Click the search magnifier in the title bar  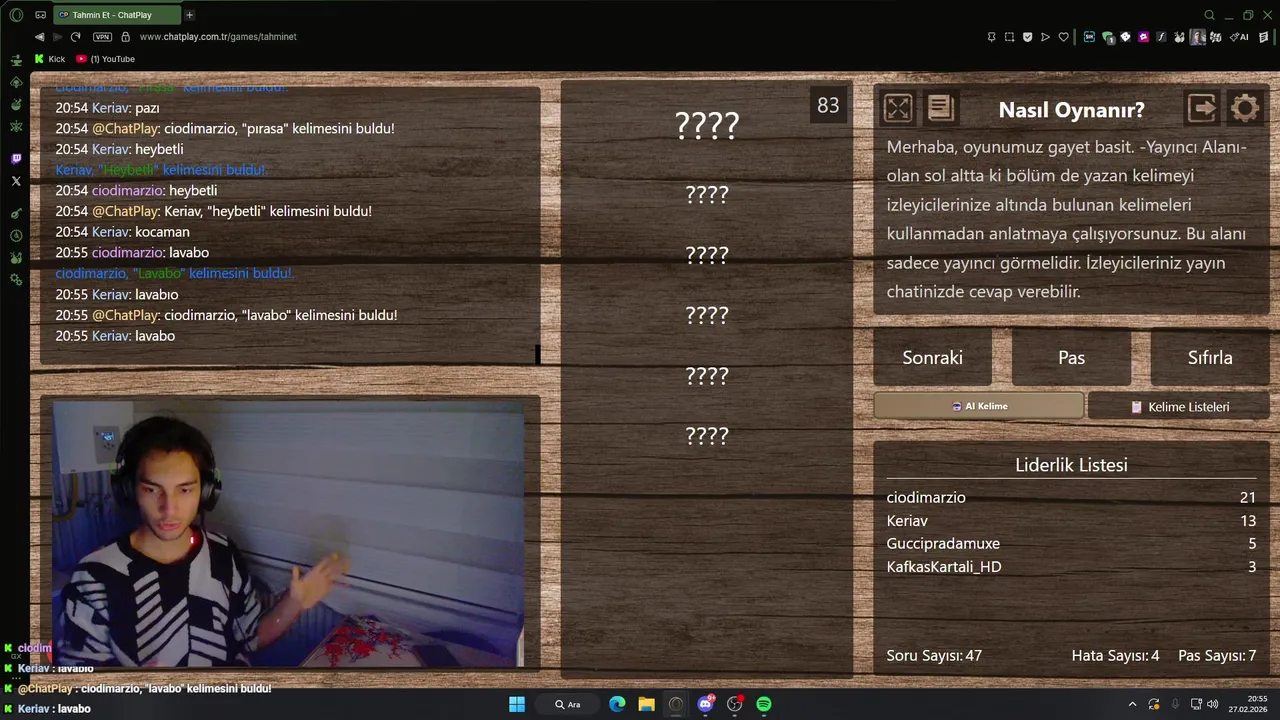click(x=1209, y=15)
